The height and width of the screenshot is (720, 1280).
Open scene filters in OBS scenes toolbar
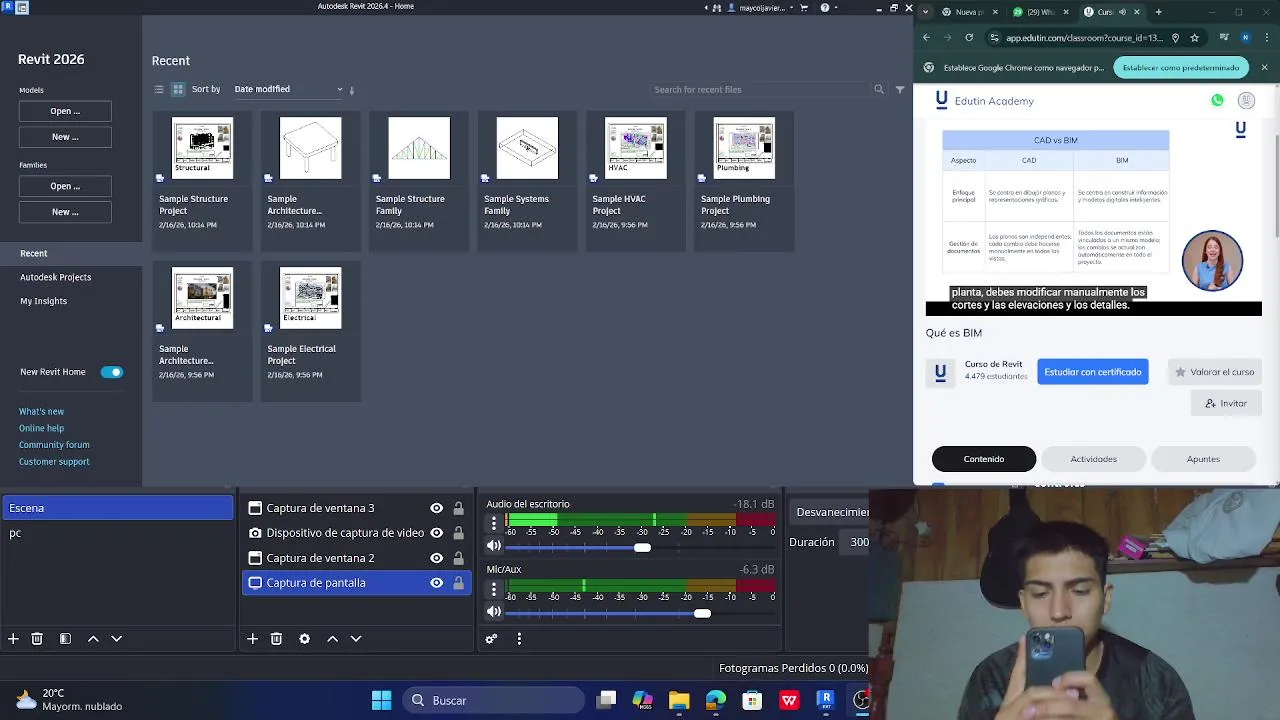(x=65, y=638)
